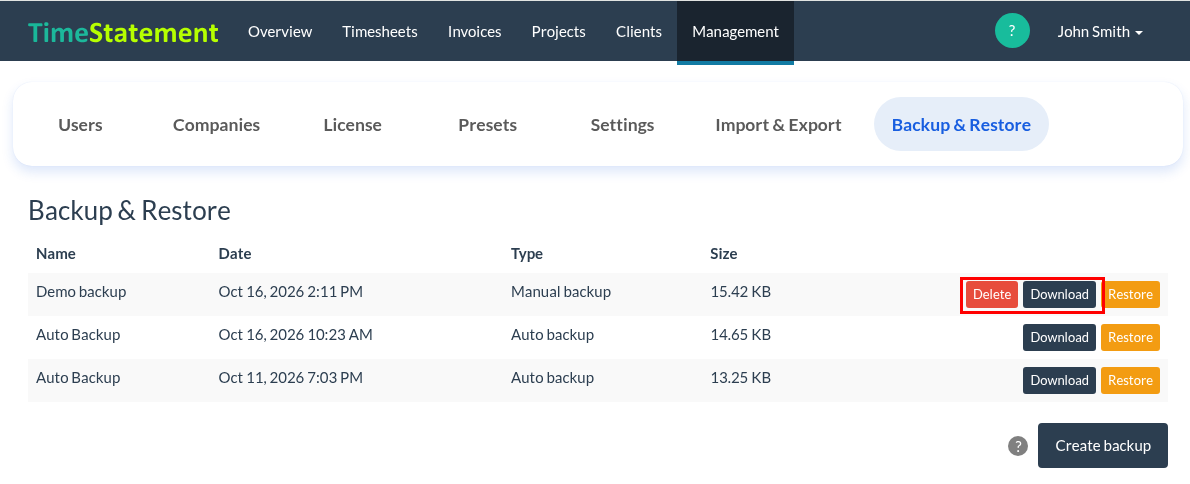
Task: Navigate to Projects
Action: coord(559,32)
